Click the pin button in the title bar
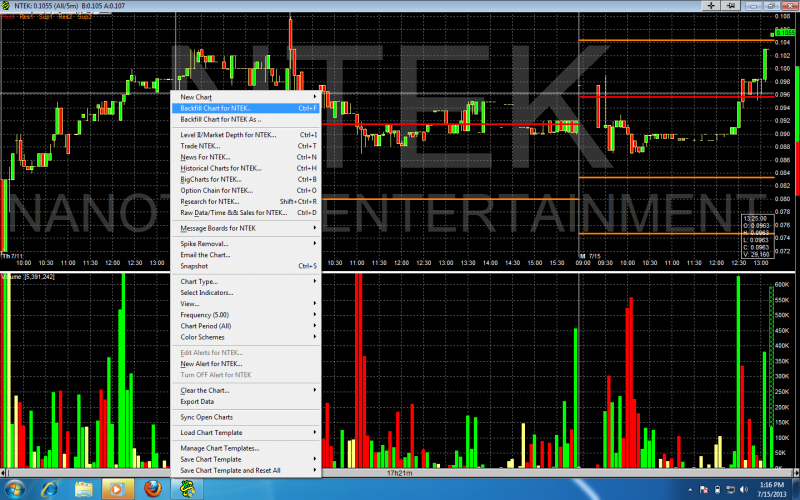Screen dimensions: 800x500 click(731, 6)
